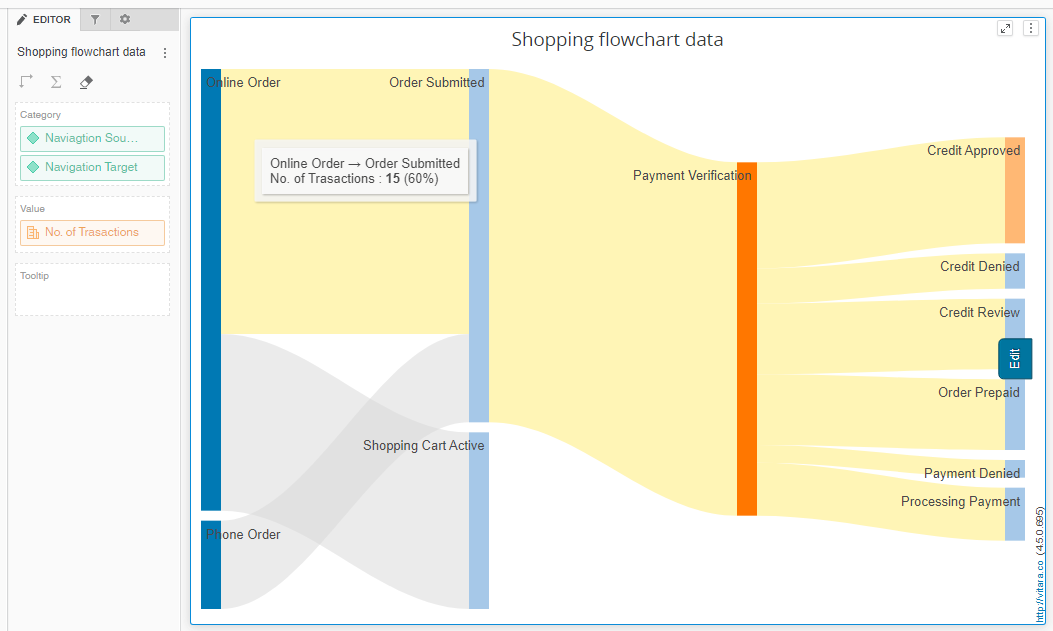Open the chart's three-dot options menu

point(1031,28)
